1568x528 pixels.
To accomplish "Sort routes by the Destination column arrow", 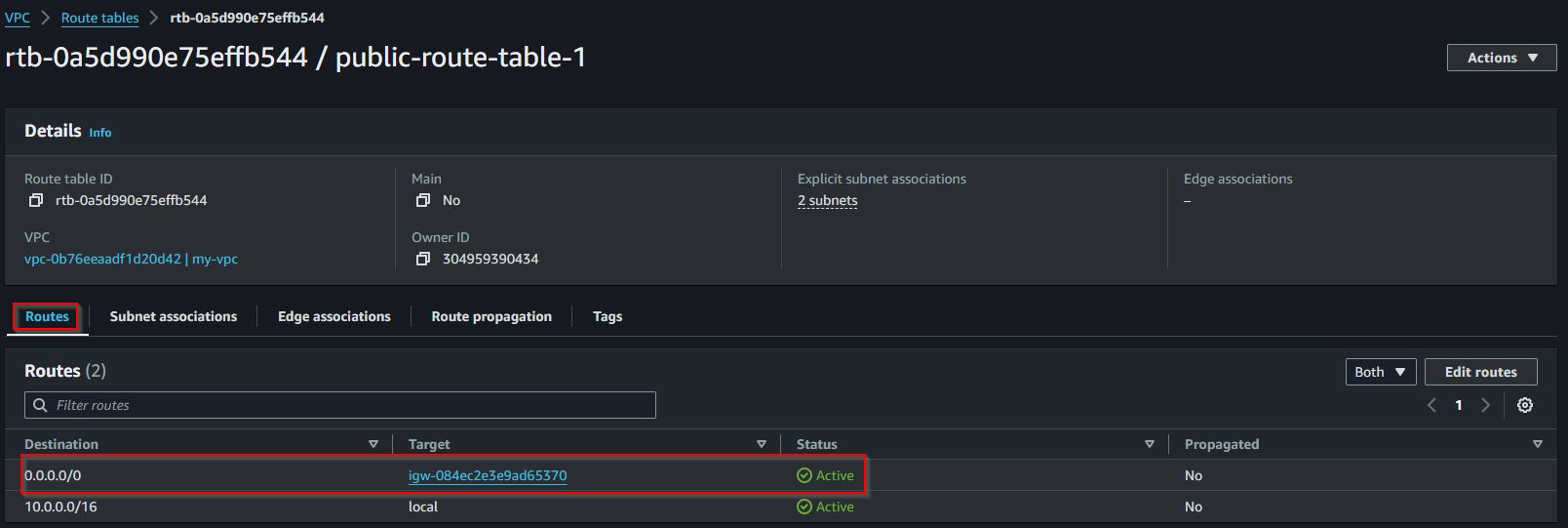I will [372, 444].
